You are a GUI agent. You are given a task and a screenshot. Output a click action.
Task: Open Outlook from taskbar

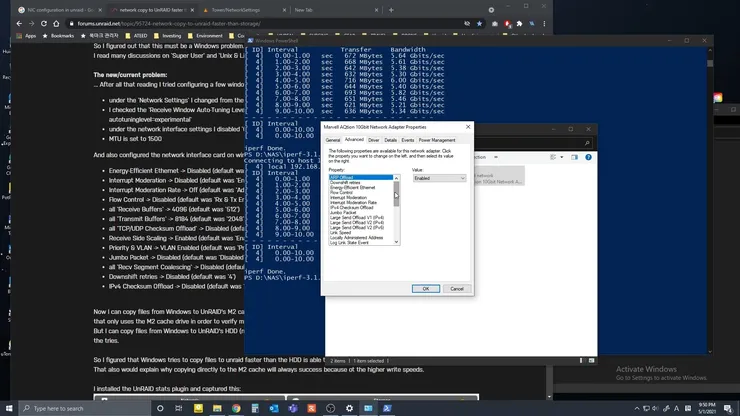pyautogui.click(x=274, y=408)
